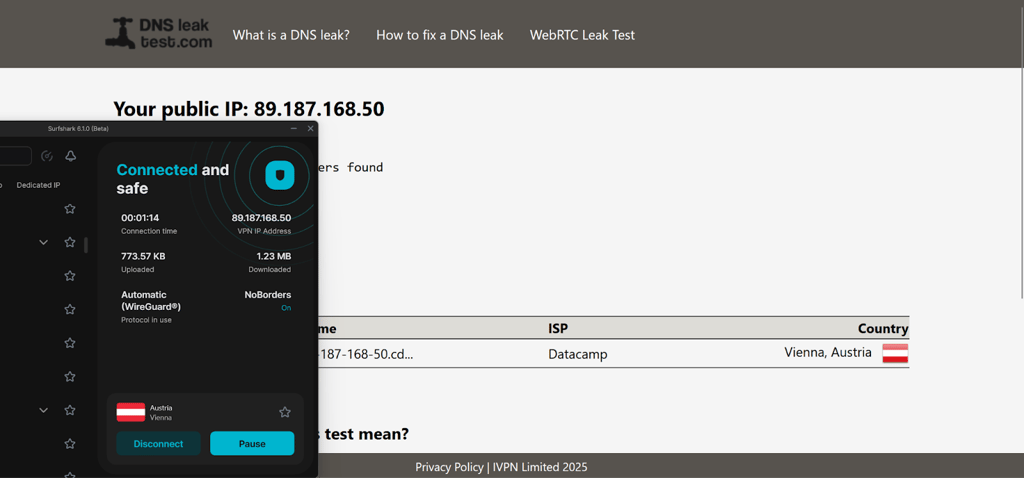The height and width of the screenshot is (478, 1024).
Task: Click the circular check icon beside the bell
Action: coord(47,156)
